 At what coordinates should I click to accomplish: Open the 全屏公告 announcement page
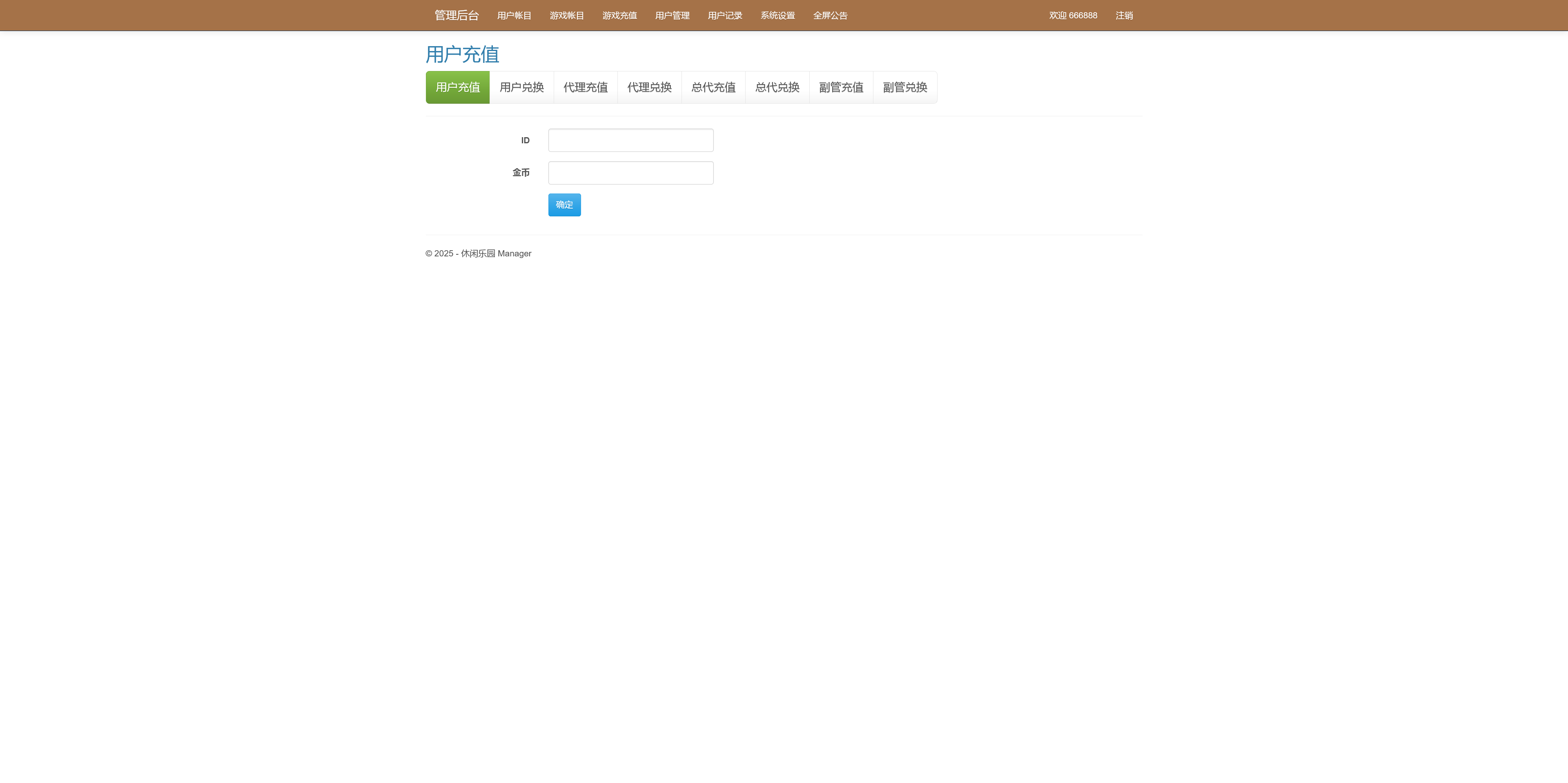click(x=830, y=15)
